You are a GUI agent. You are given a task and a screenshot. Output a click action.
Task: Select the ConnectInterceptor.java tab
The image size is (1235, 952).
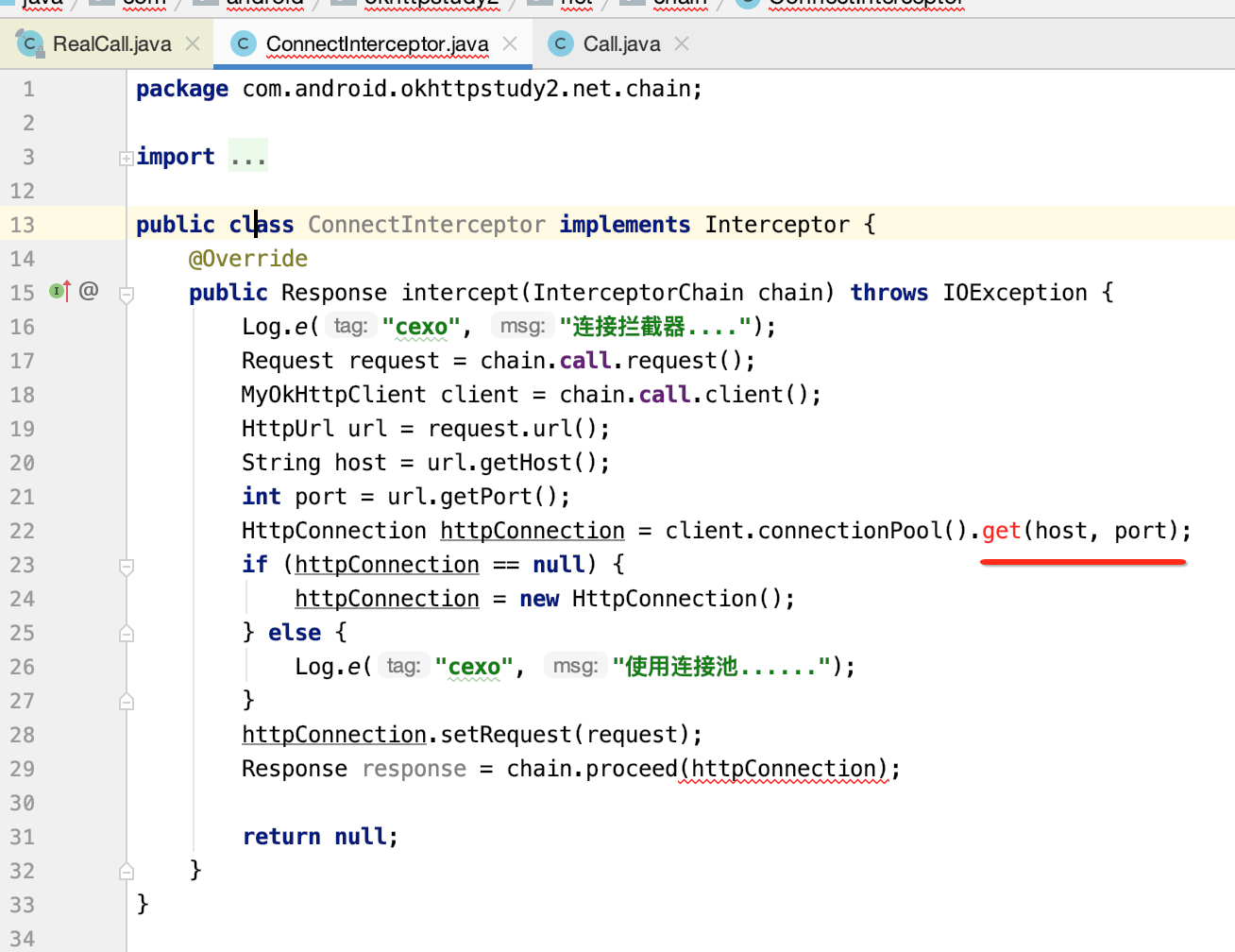point(373,43)
